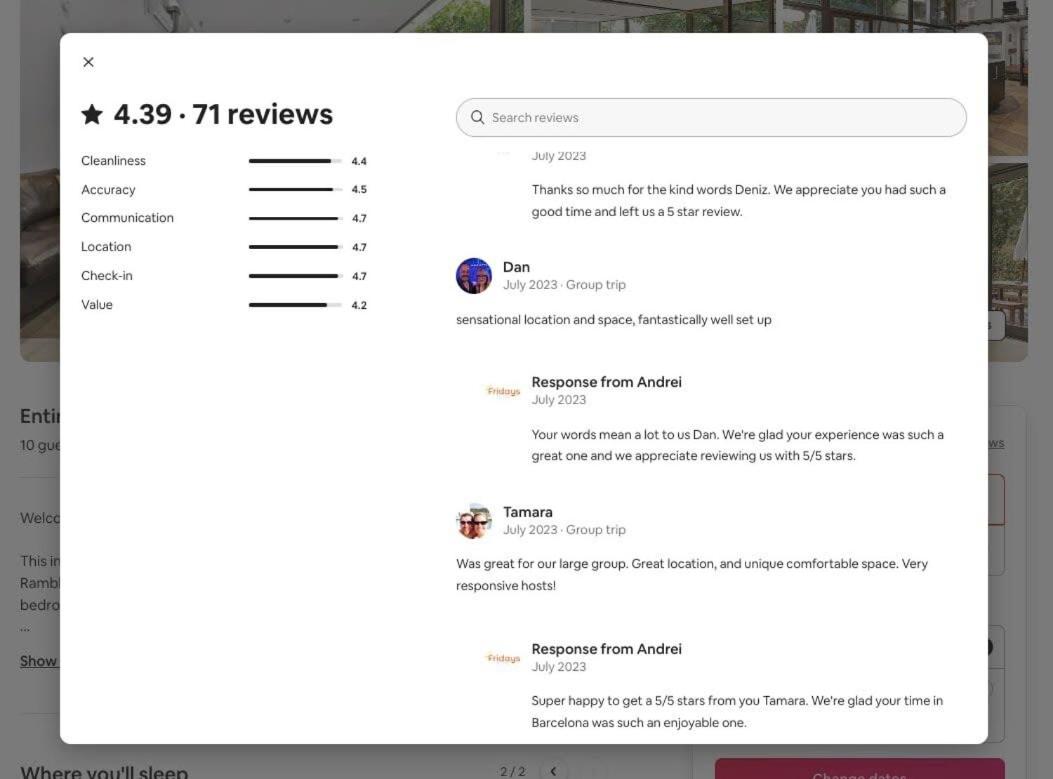Open Dan's profile avatar

473,276
